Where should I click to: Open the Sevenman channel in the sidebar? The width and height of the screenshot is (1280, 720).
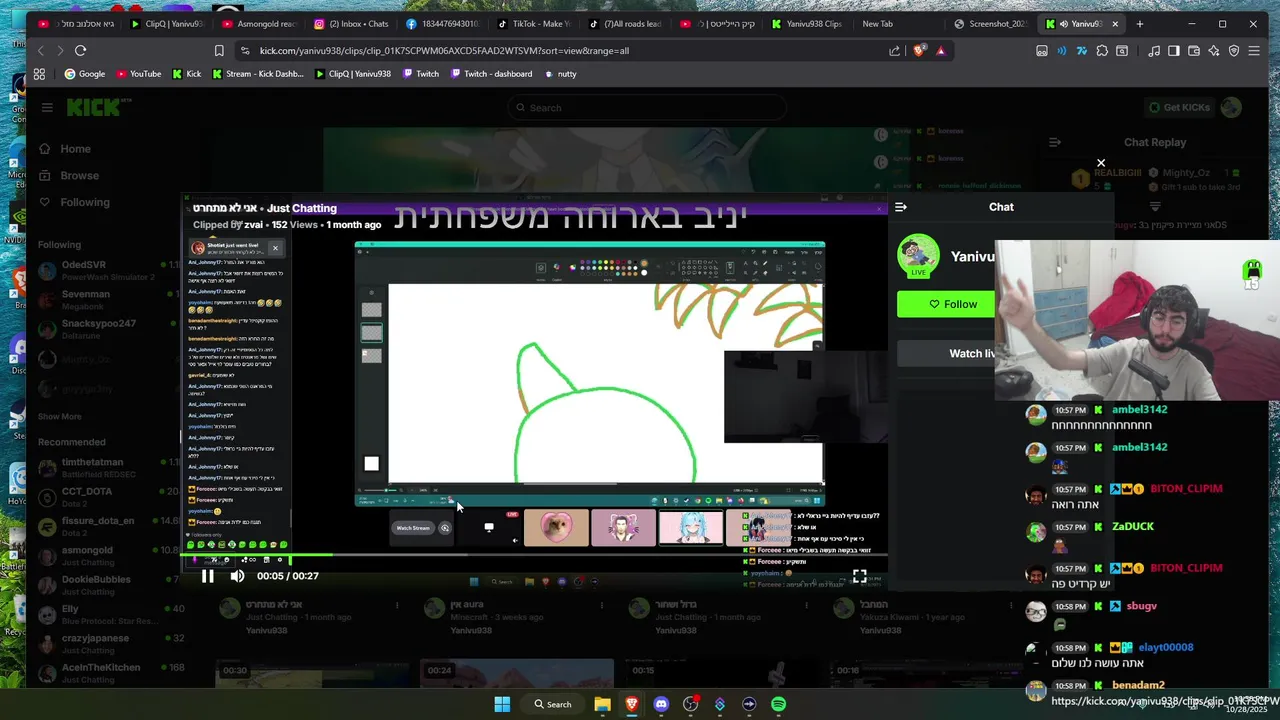click(x=110, y=300)
